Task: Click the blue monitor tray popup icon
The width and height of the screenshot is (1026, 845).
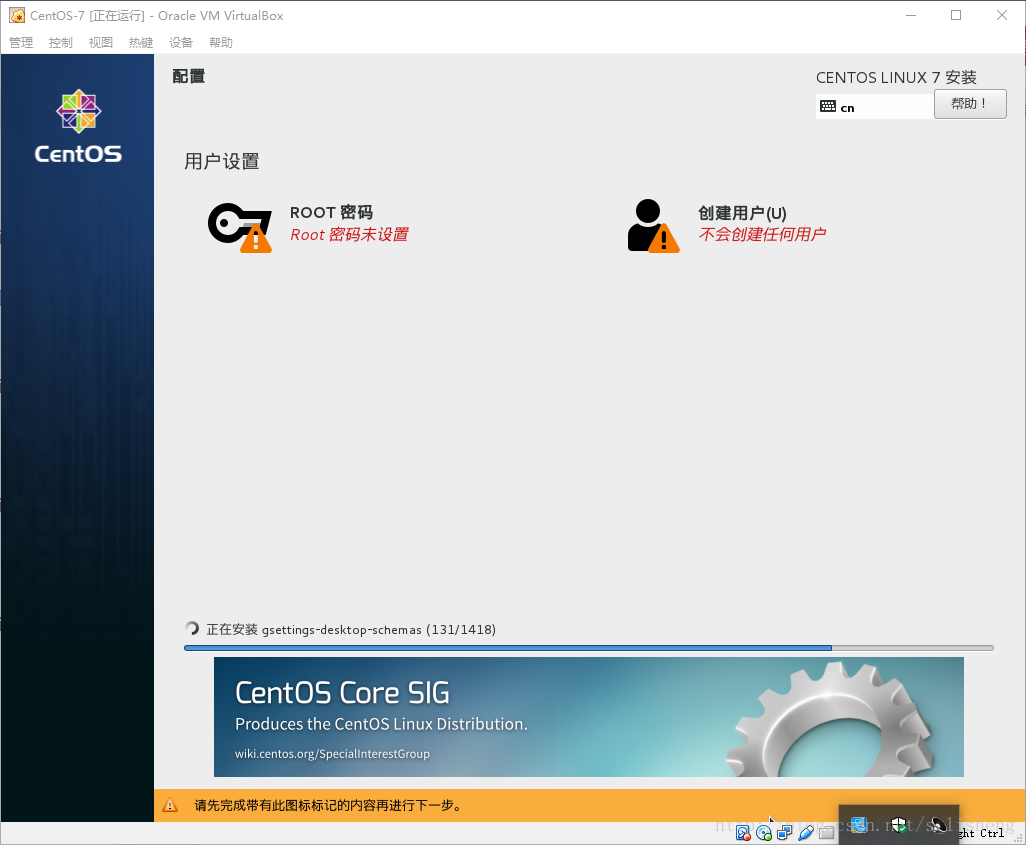Action: (858, 825)
